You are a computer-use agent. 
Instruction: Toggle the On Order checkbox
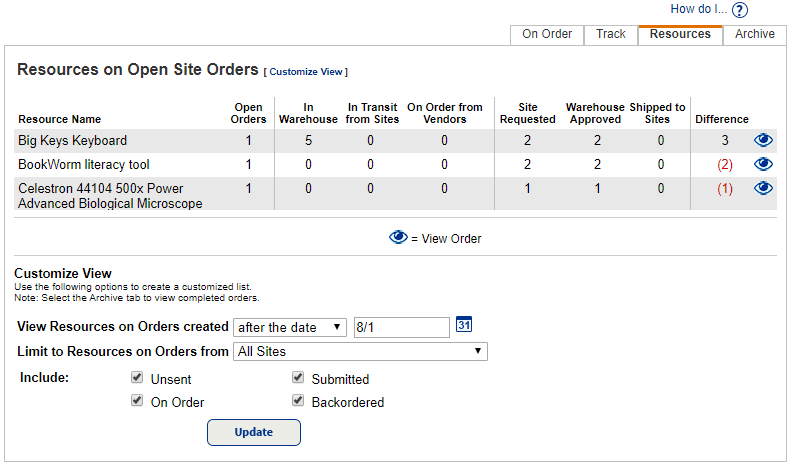[x=137, y=400]
